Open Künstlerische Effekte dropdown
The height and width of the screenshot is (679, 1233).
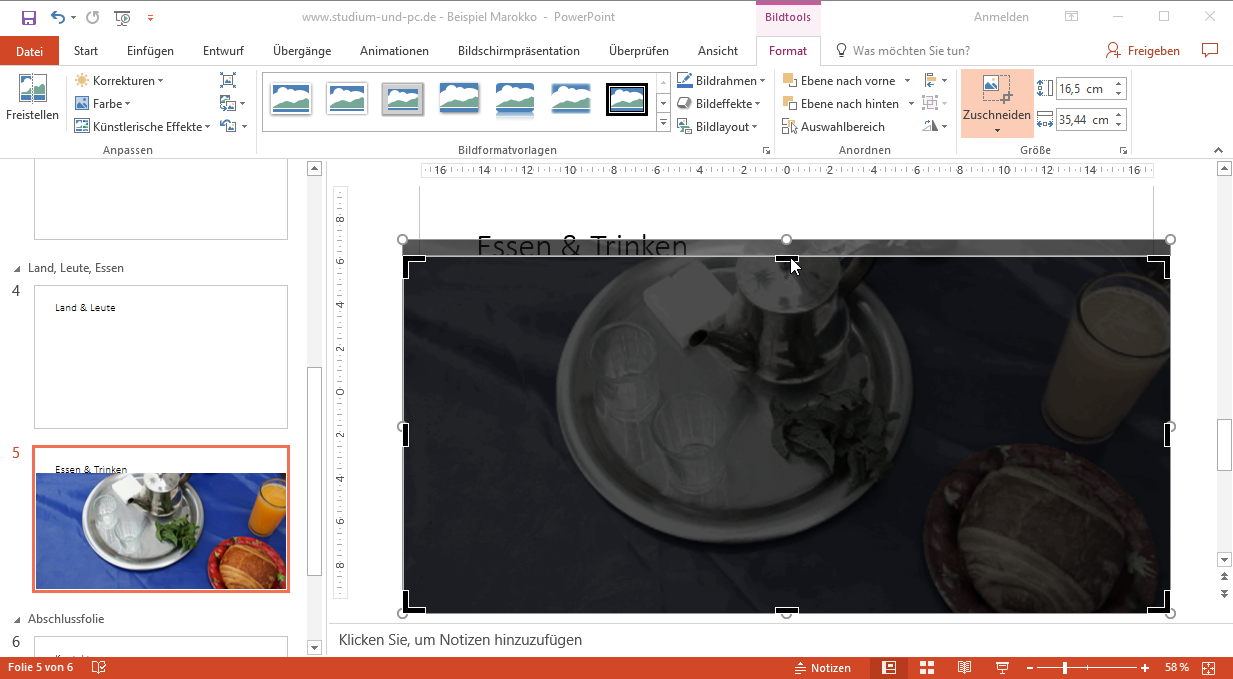pyautogui.click(x=142, y=126)
